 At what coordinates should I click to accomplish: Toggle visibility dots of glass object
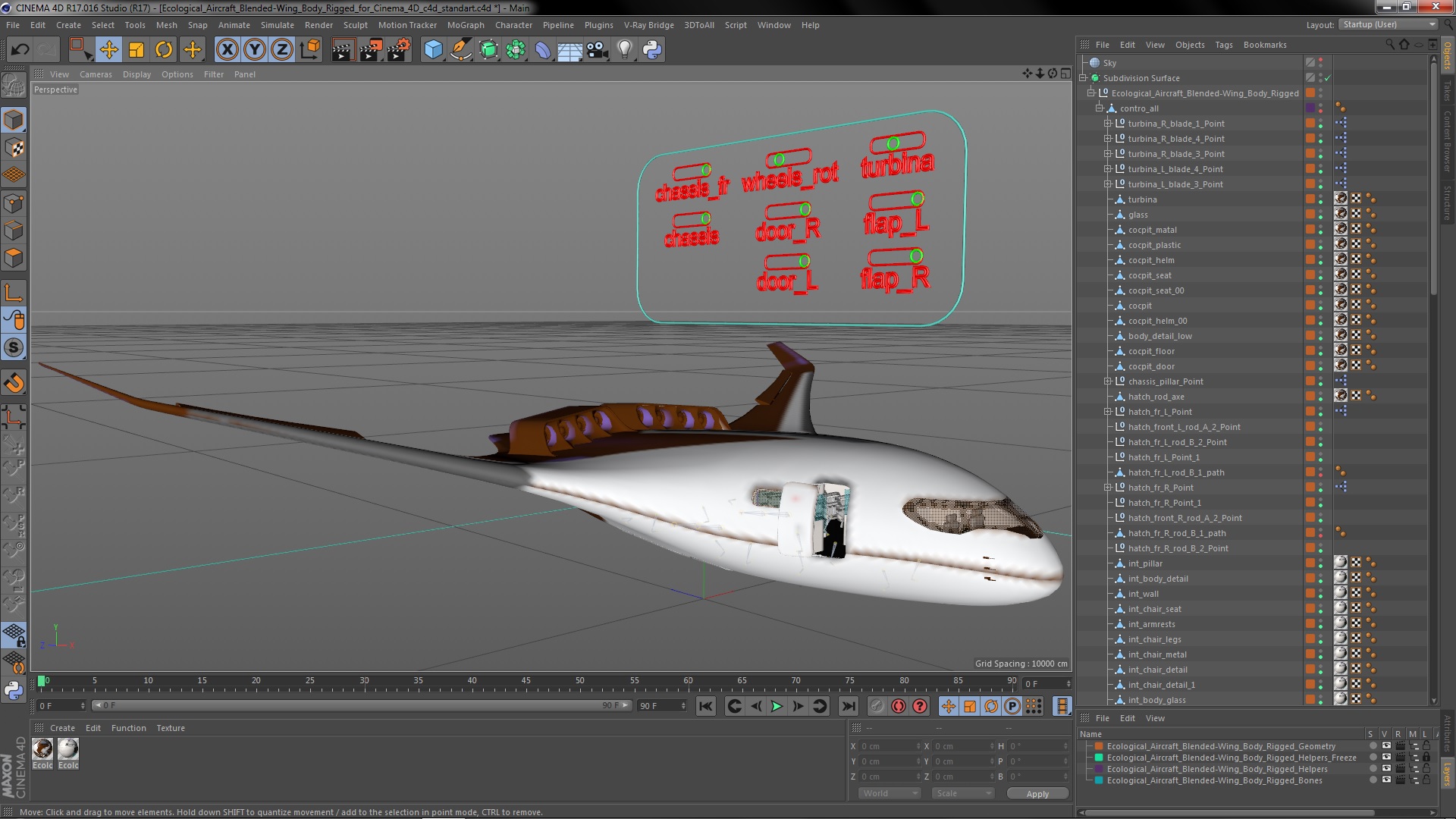pyautogui.click(x=1320, y=215)
